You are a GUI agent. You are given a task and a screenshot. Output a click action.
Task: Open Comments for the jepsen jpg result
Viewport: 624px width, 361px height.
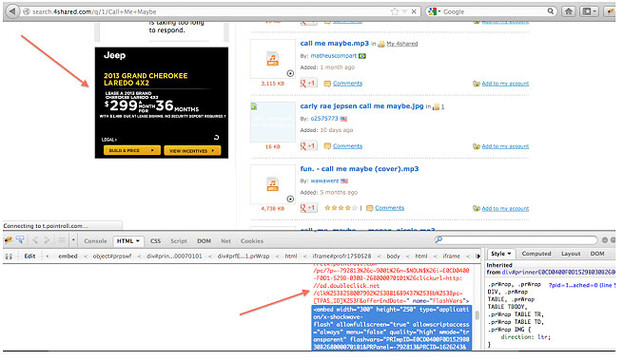[x=347, y=146]
